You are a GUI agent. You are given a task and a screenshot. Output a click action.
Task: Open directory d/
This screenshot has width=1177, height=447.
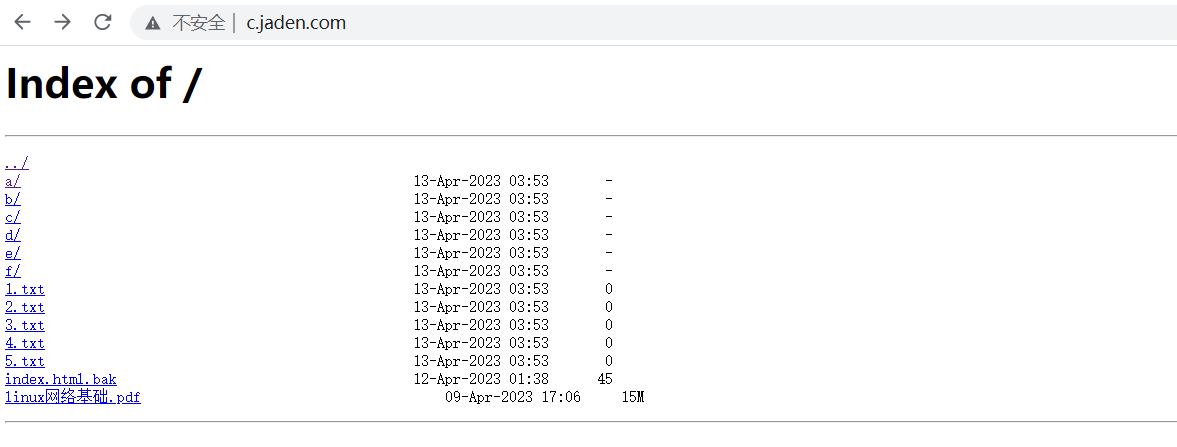(13, 235)
